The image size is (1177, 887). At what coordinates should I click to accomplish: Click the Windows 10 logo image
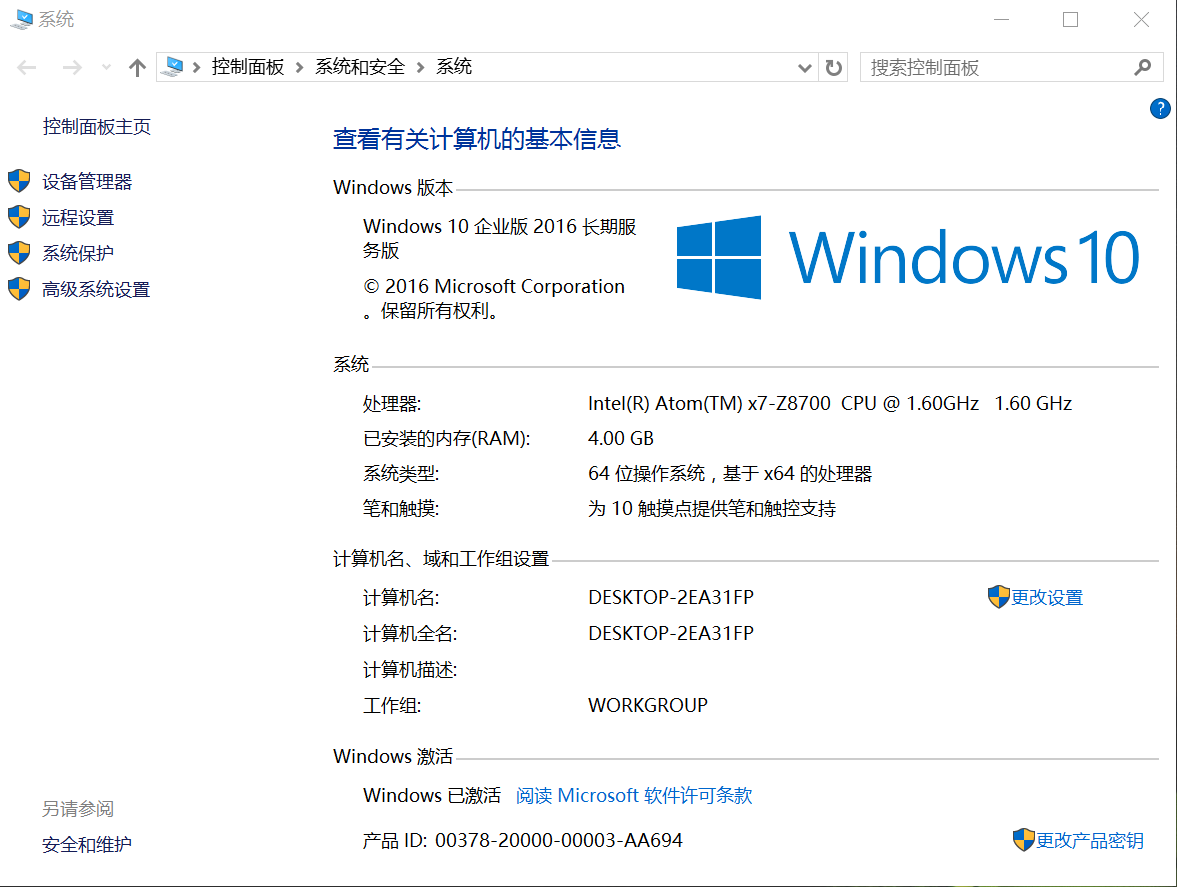tap(908, 257)
